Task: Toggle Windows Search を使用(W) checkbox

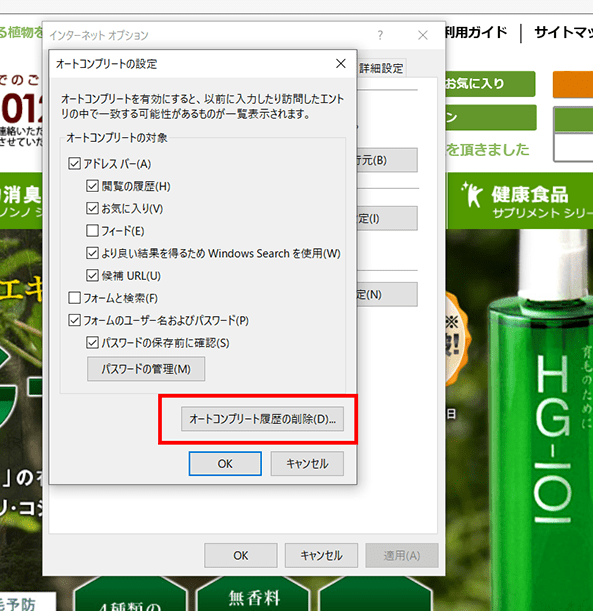Action: pyautogui.click(x=92, y=253)
